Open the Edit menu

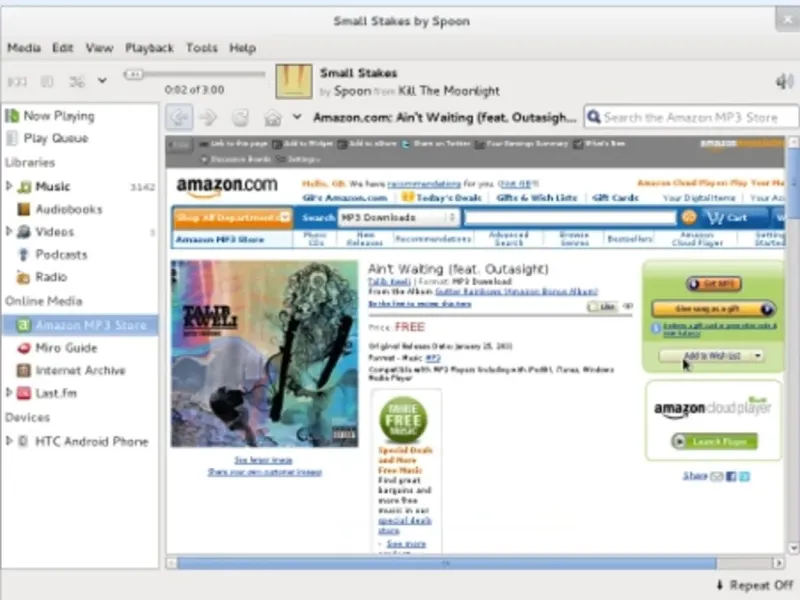63,48
